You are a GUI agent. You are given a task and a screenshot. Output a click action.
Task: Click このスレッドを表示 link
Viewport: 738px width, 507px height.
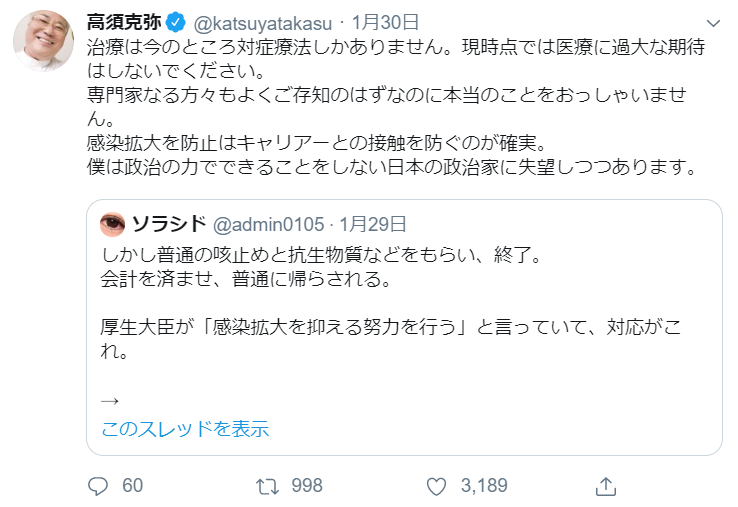185,429
